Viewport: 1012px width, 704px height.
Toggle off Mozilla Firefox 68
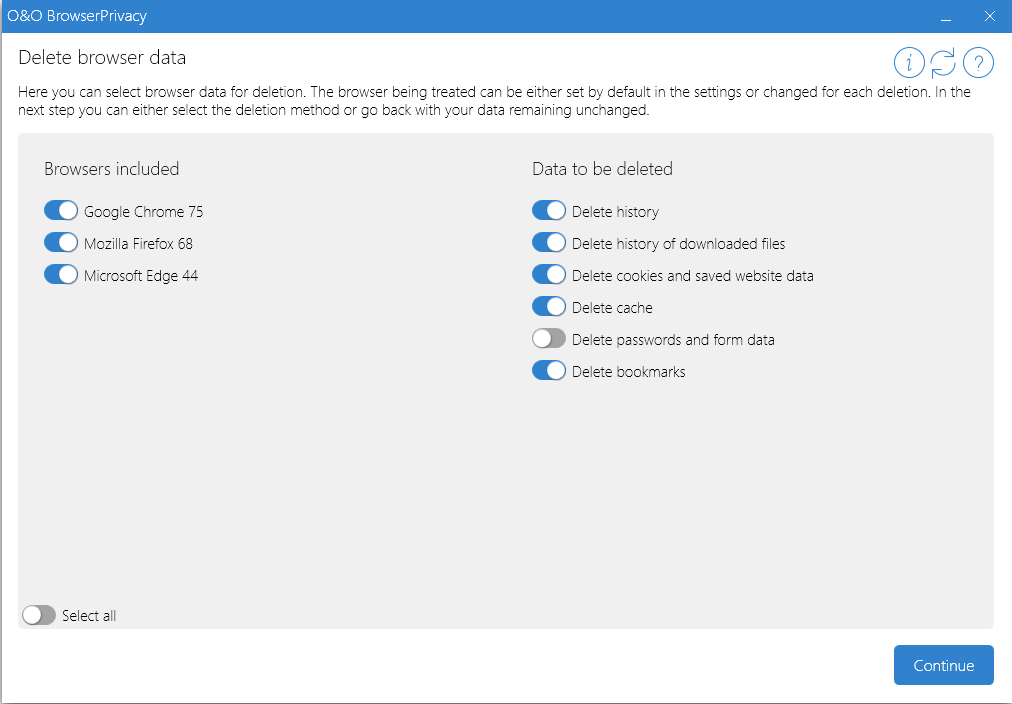pyautogui.click(x=61, y=242)
